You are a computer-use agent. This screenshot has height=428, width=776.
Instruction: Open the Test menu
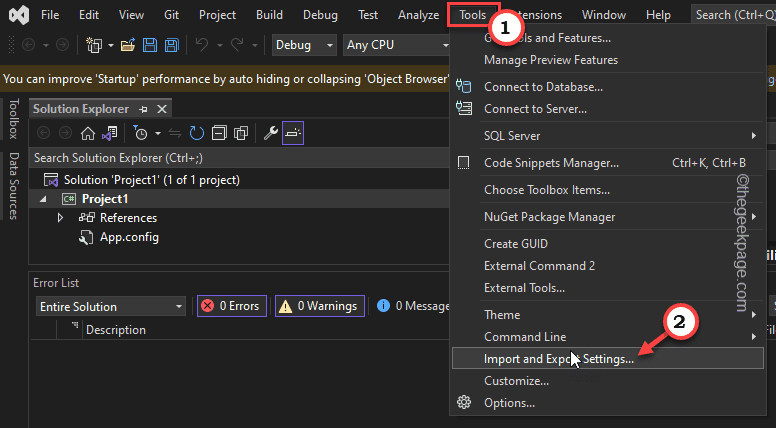[x=368, y=15]
